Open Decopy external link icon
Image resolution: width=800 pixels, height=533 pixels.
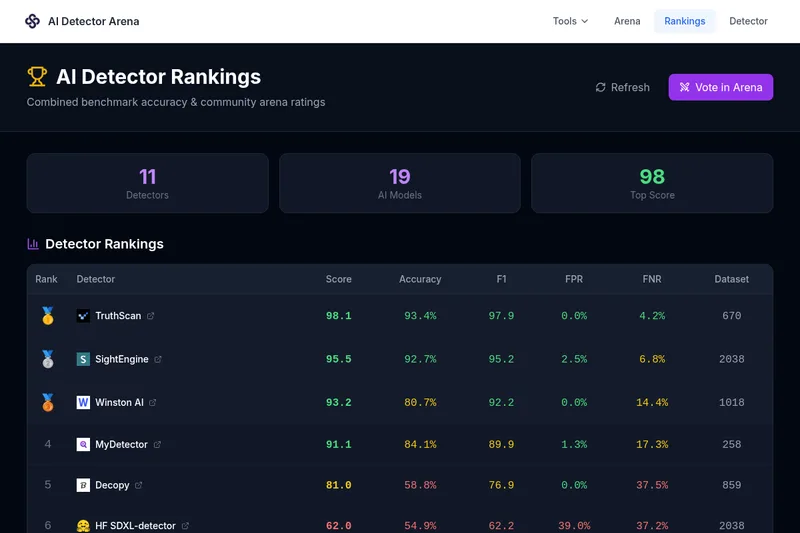138,485
